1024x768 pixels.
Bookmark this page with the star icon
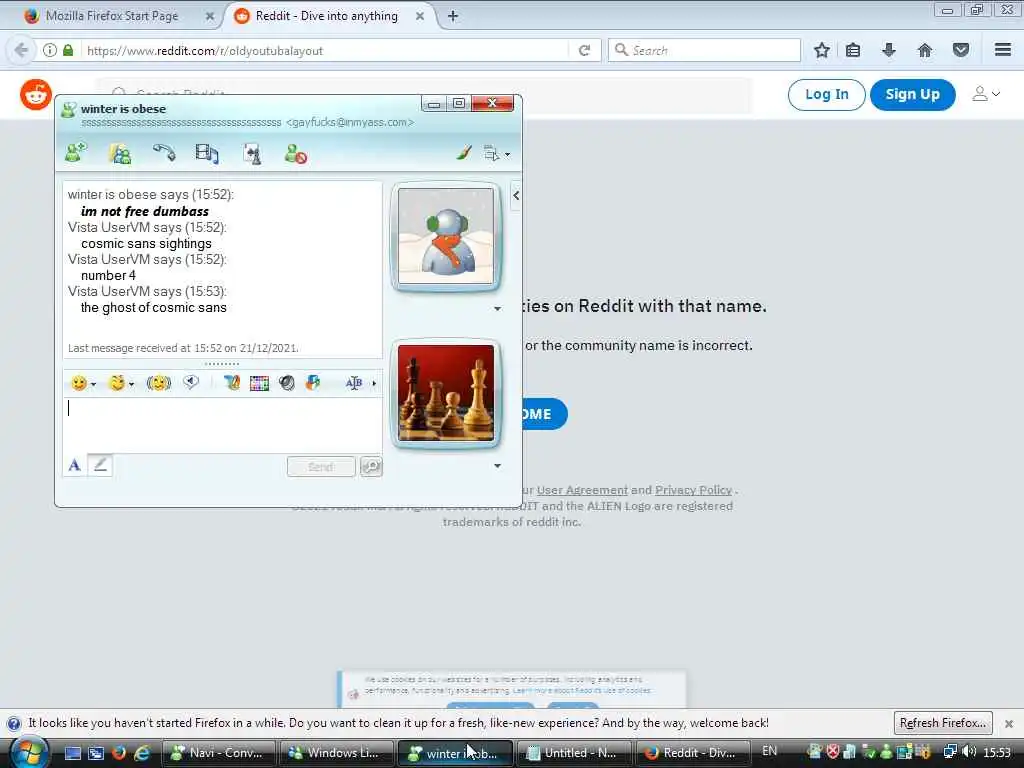pyautogui.click(x=822, y=50)
